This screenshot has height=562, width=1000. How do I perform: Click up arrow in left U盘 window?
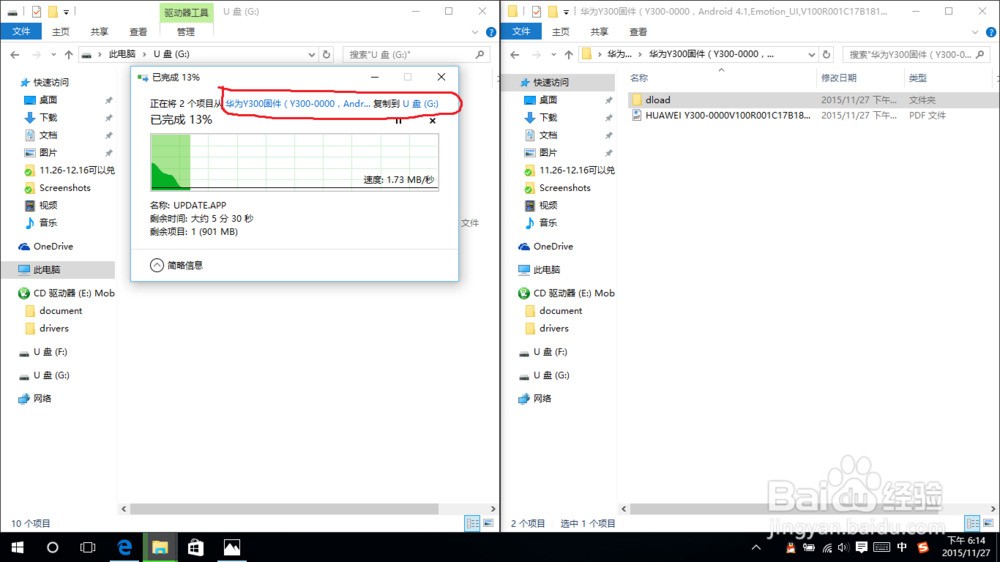click(x=68, y=55)
